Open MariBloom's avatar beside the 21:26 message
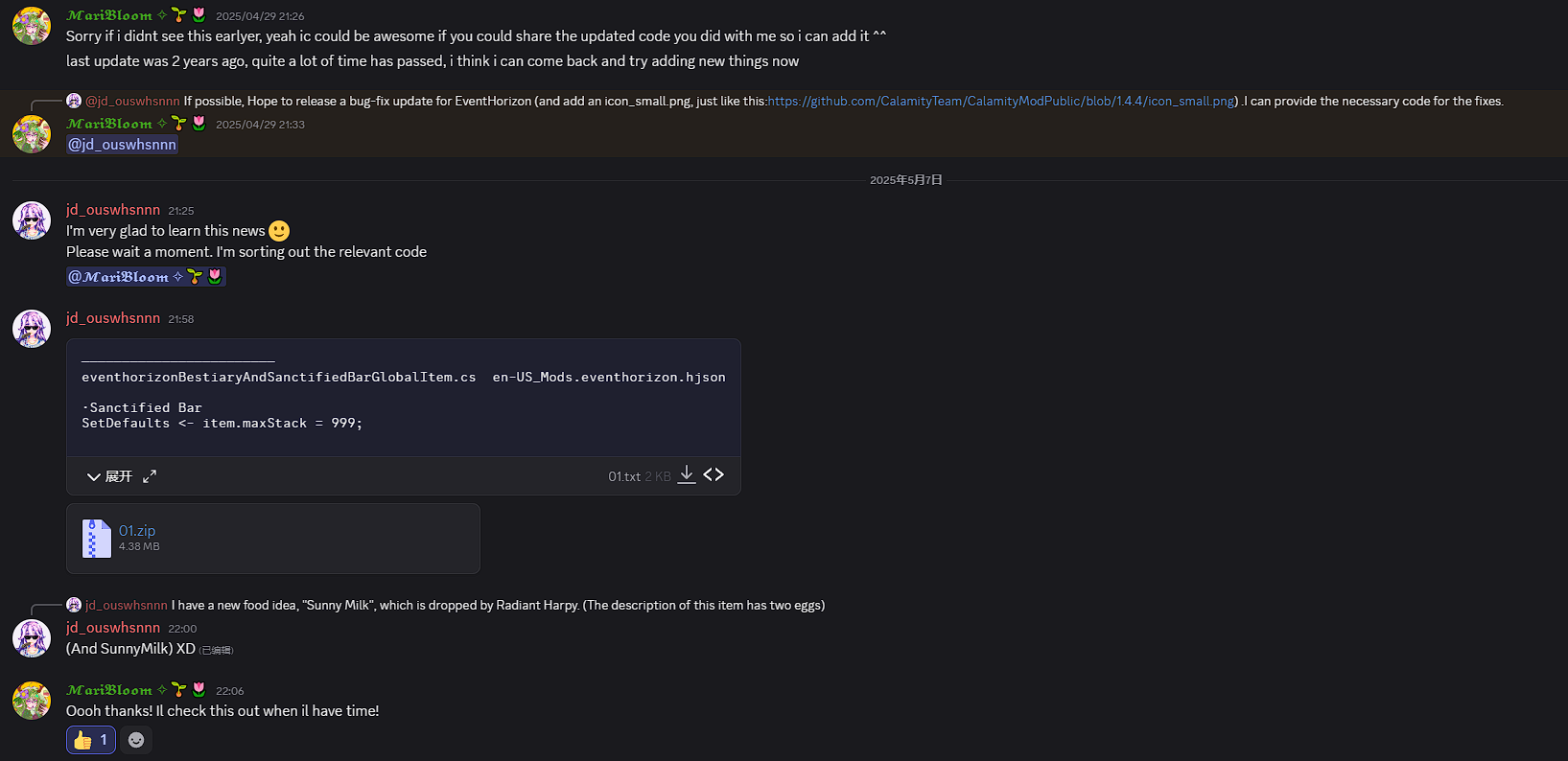 tap(32, 26)
